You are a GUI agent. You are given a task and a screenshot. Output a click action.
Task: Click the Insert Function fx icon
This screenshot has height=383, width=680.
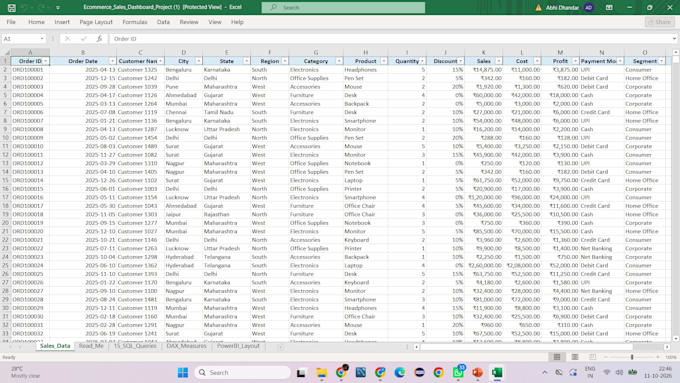click(99, 39)
